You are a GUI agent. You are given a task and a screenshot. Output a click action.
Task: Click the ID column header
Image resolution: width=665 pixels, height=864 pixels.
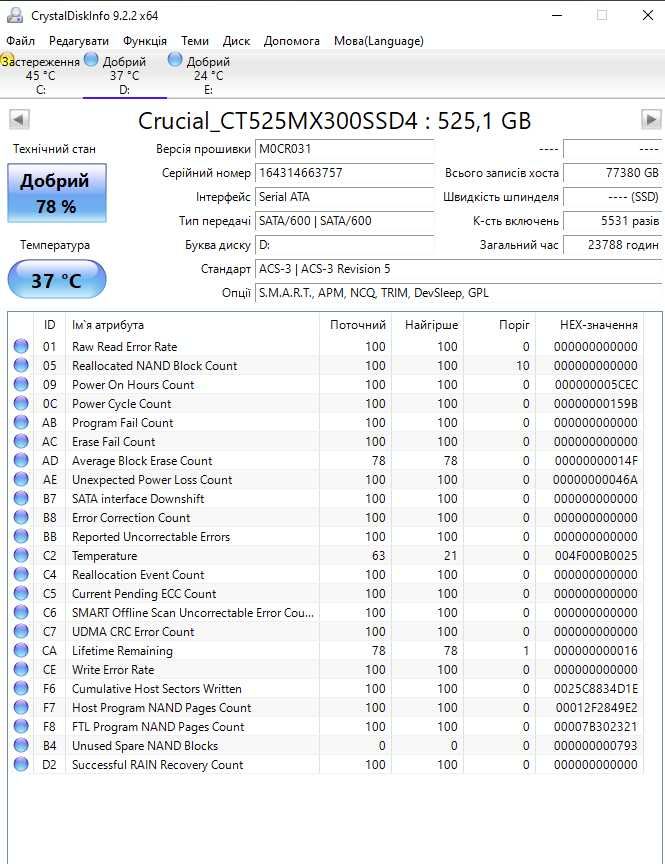point(50,325)
